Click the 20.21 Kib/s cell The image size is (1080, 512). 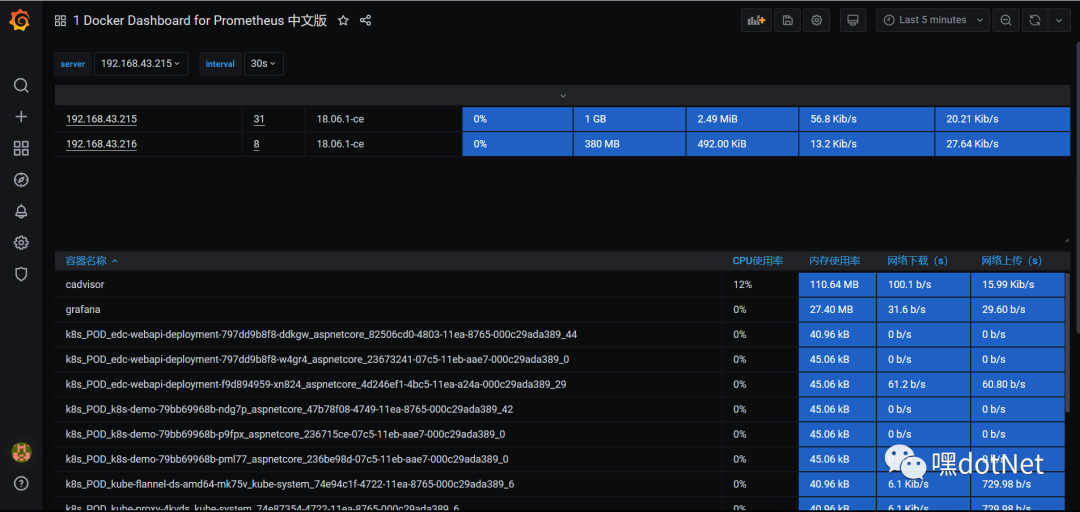[1003, 119]
